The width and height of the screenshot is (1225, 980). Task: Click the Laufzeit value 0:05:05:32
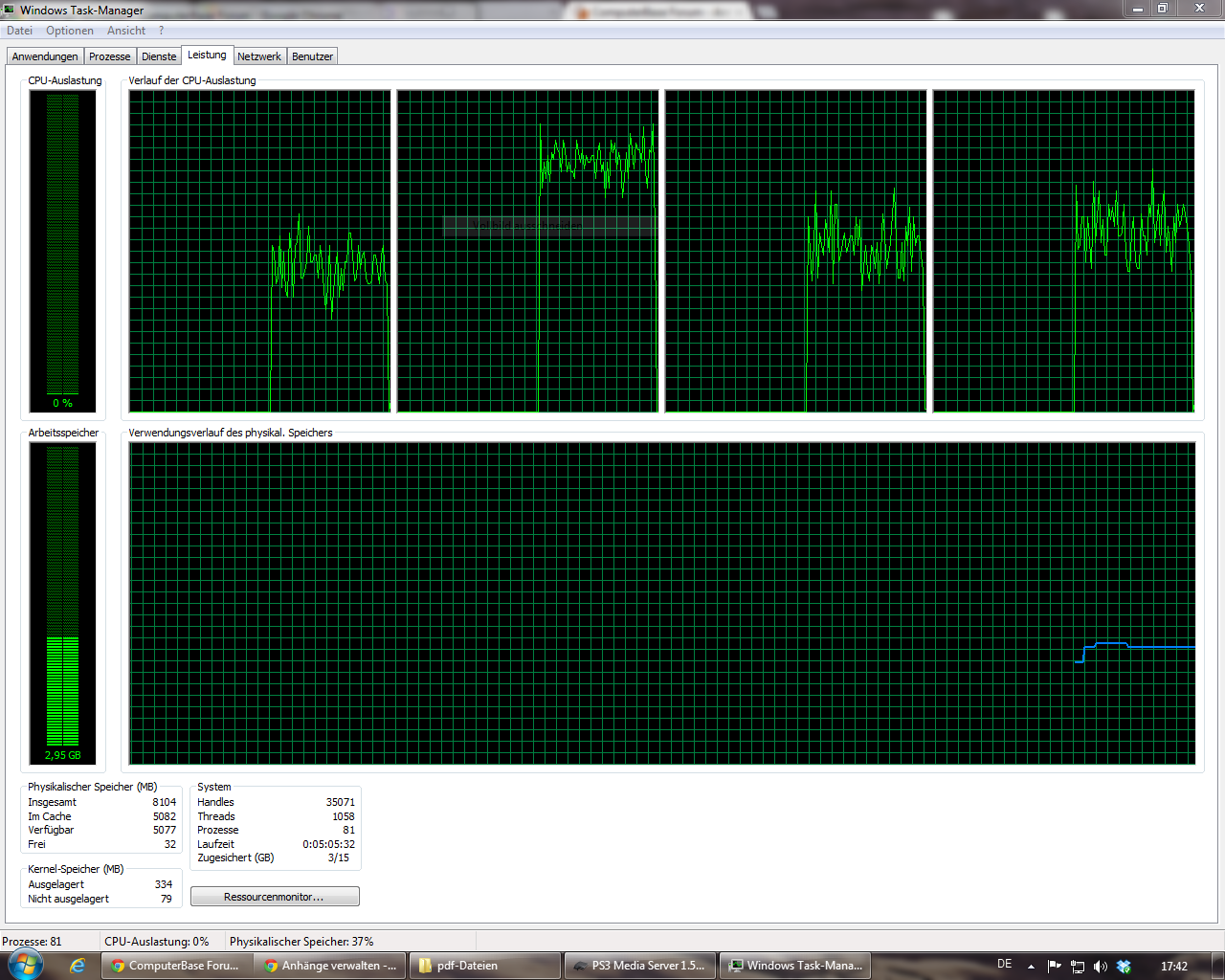(329, 844)
